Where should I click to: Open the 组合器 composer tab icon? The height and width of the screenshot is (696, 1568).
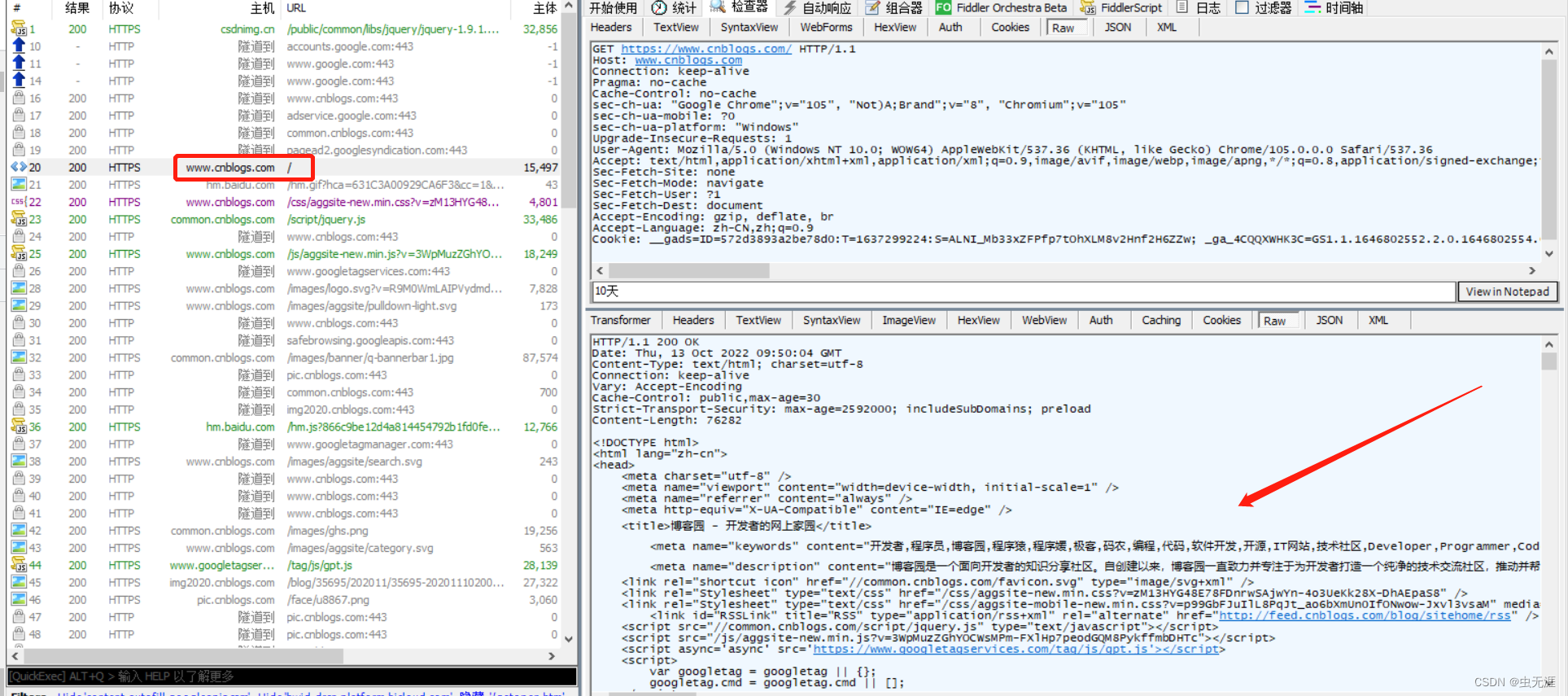[x=872, y=7]
